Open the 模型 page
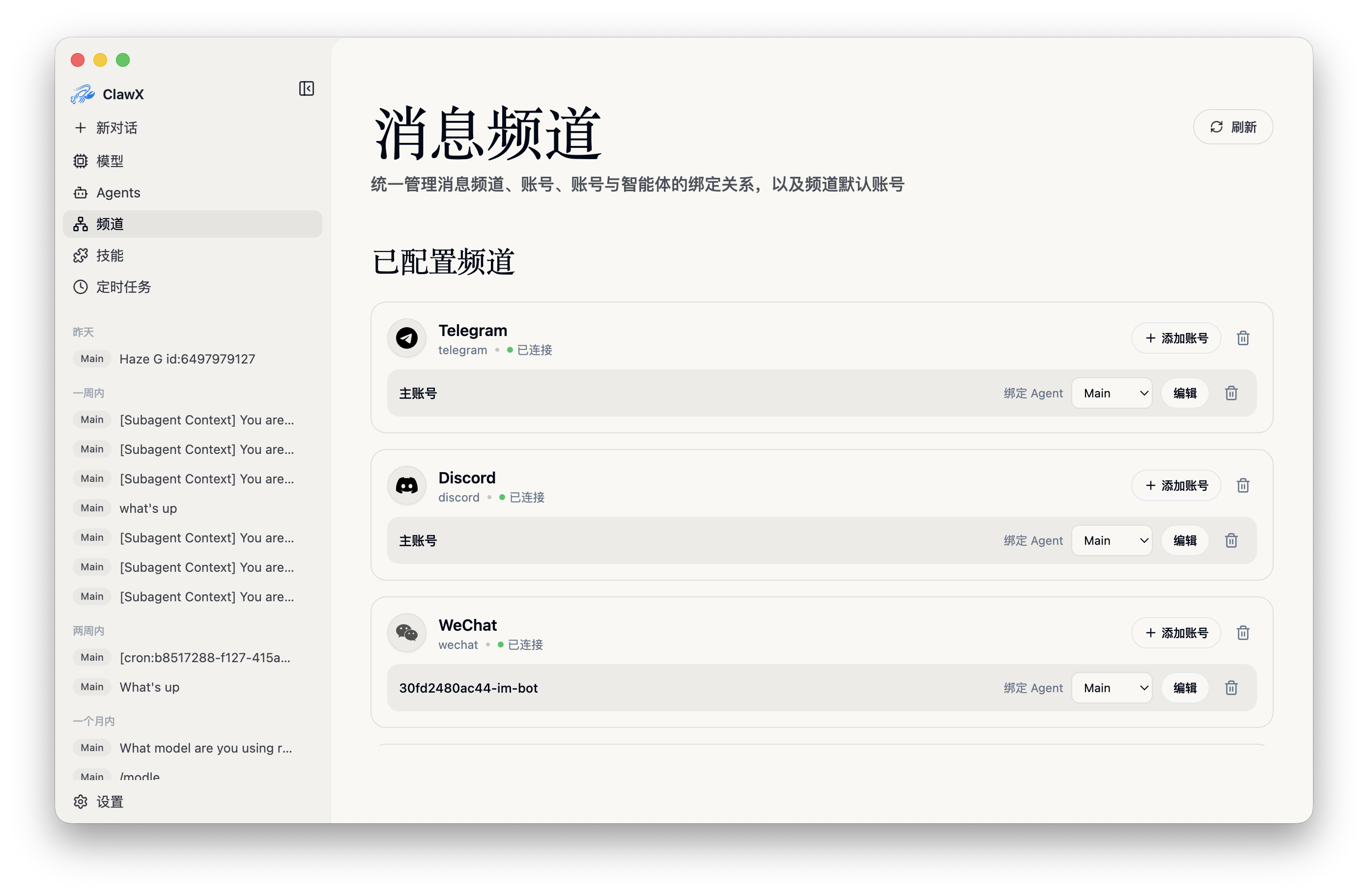The image size is (1368, 896). [x=192, y=161]
